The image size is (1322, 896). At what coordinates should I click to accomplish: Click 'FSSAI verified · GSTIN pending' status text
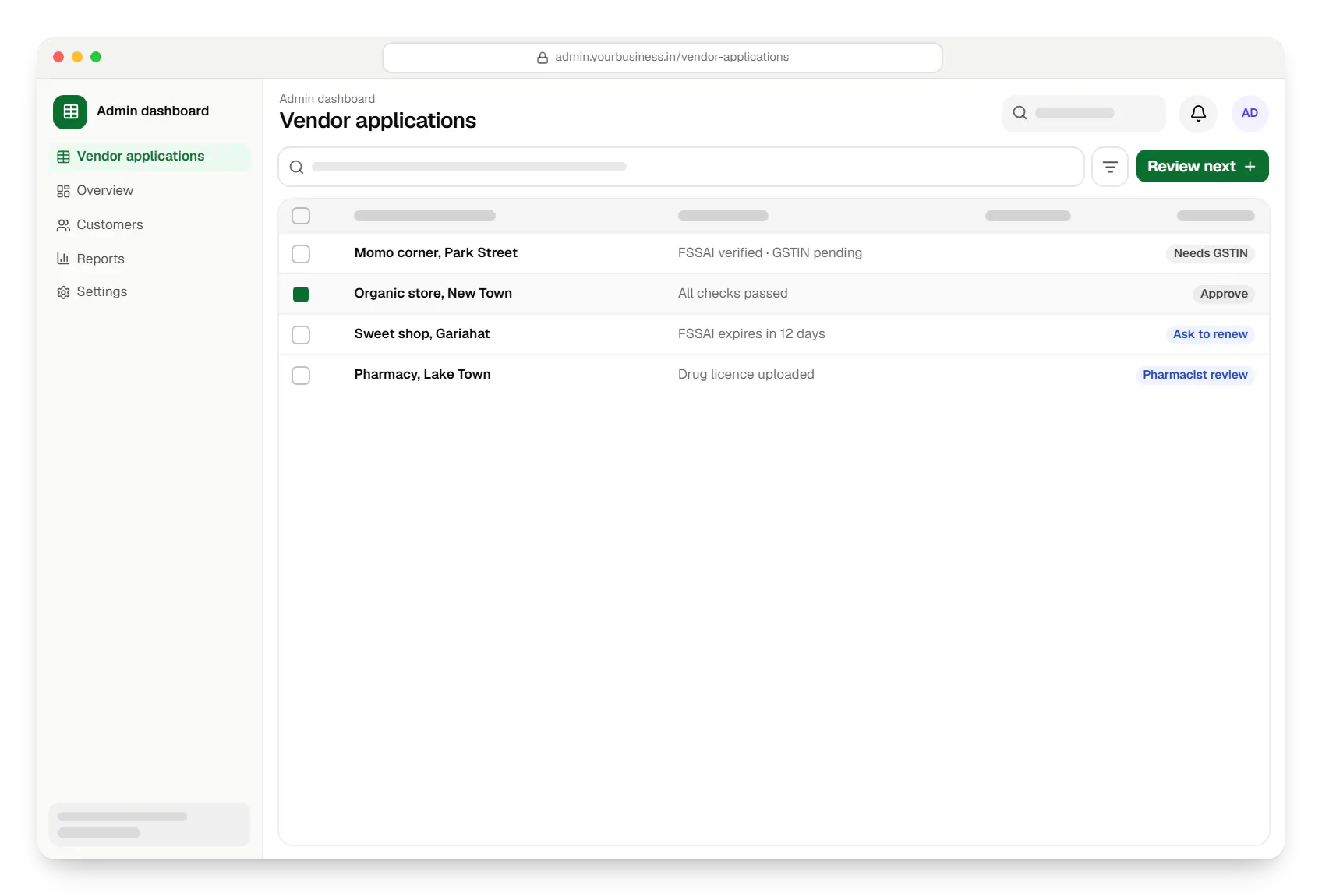coord(770,252)
